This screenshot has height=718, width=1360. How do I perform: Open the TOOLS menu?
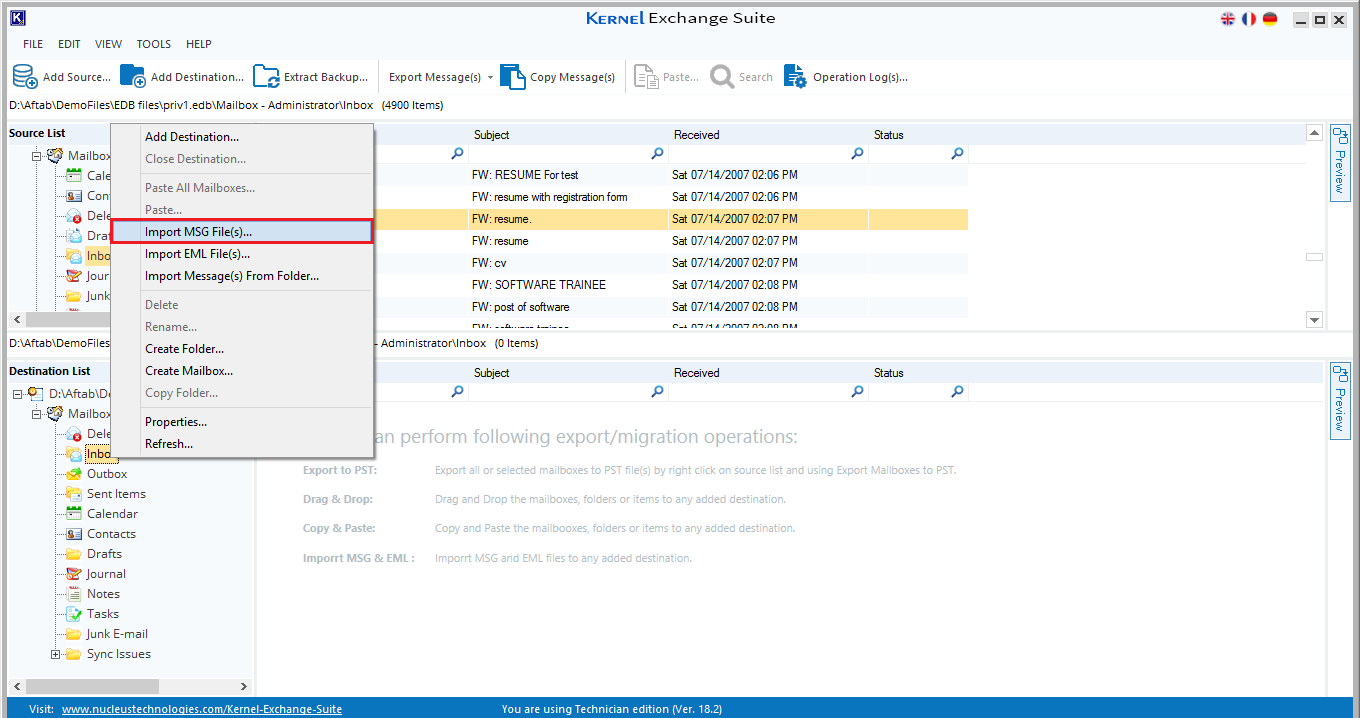click(154, 44)
